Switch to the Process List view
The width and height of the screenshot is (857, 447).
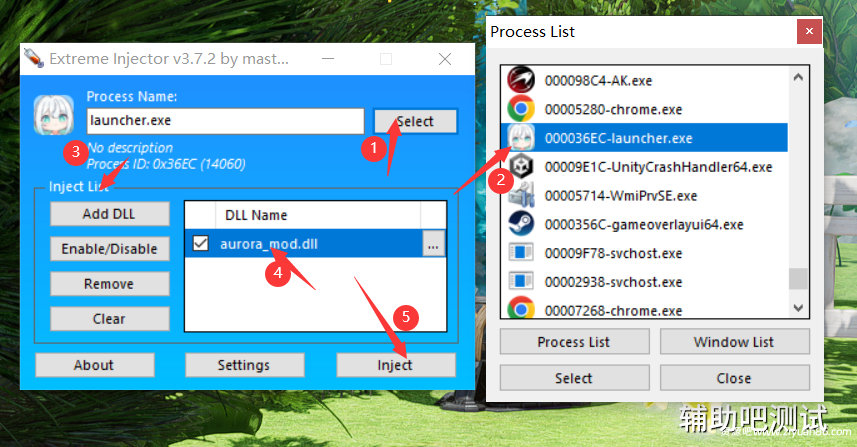click(573, 342)
